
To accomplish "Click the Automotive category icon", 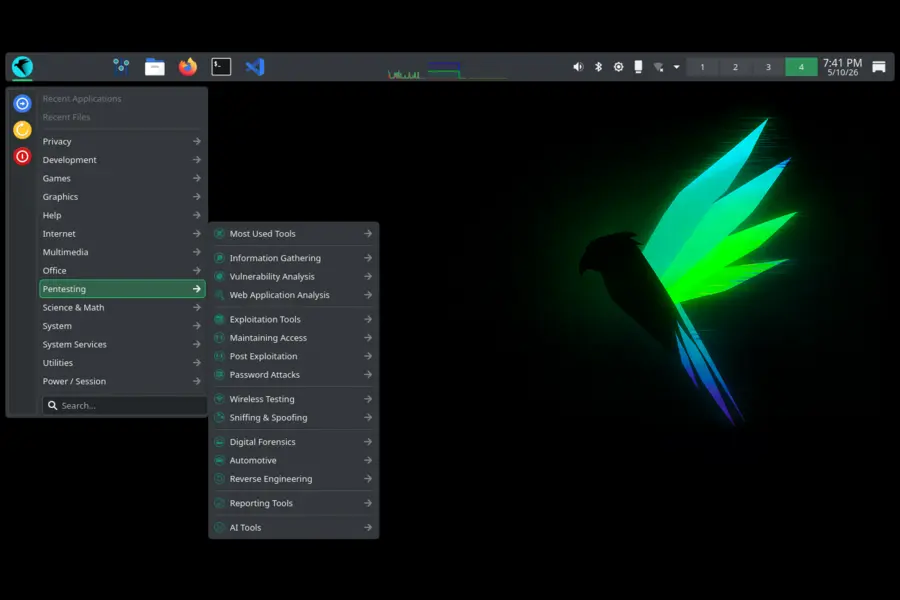I will [219, 460].
